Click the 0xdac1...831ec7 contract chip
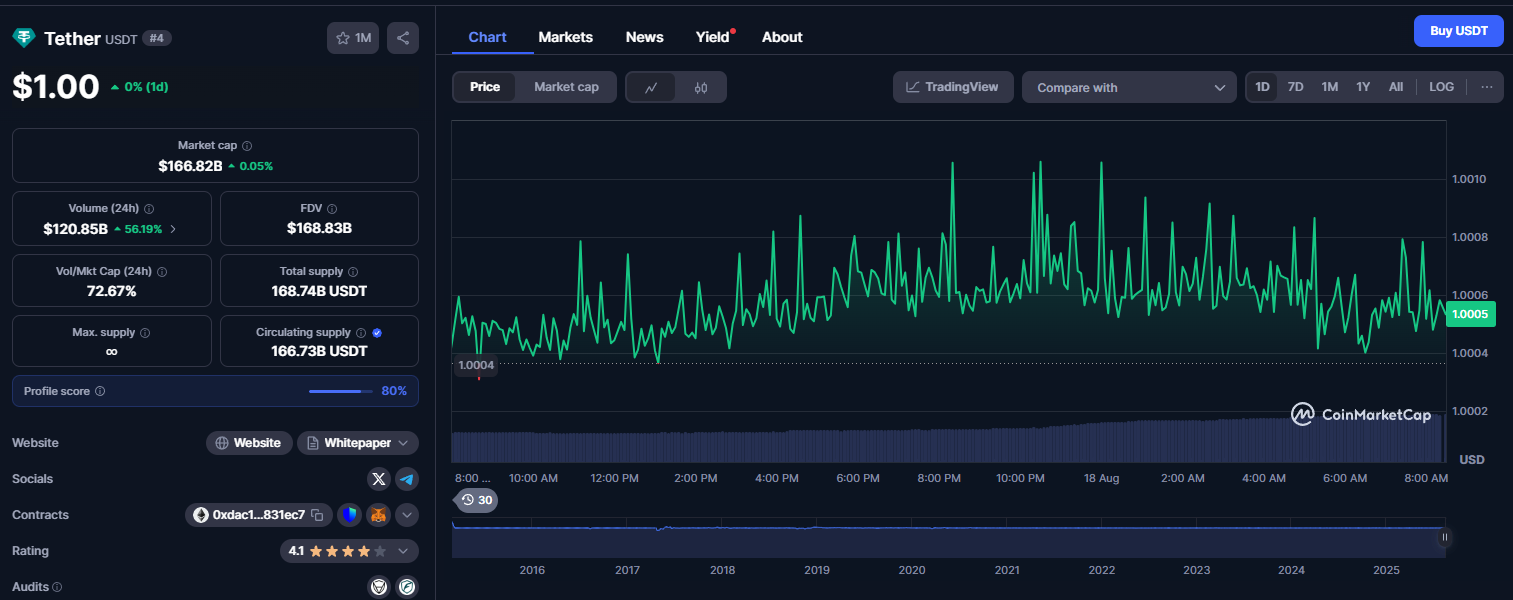The image size is (1513, 600). pyautogui.click(x=258, y=515)
